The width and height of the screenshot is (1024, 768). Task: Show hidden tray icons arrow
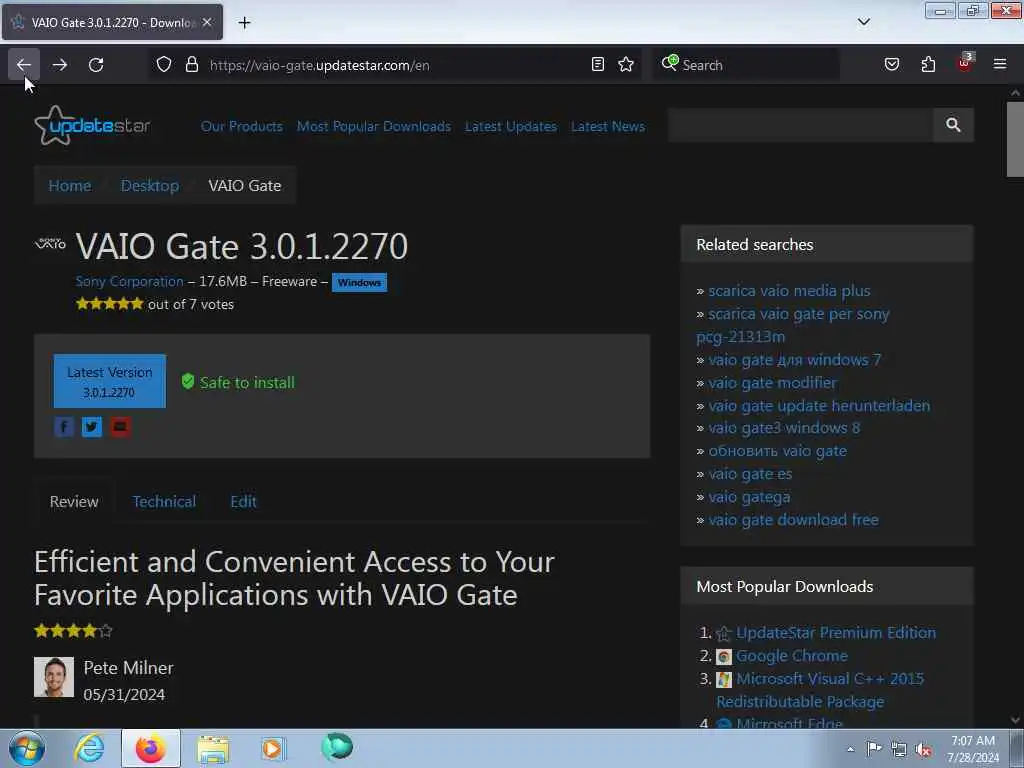coord(850,749)
